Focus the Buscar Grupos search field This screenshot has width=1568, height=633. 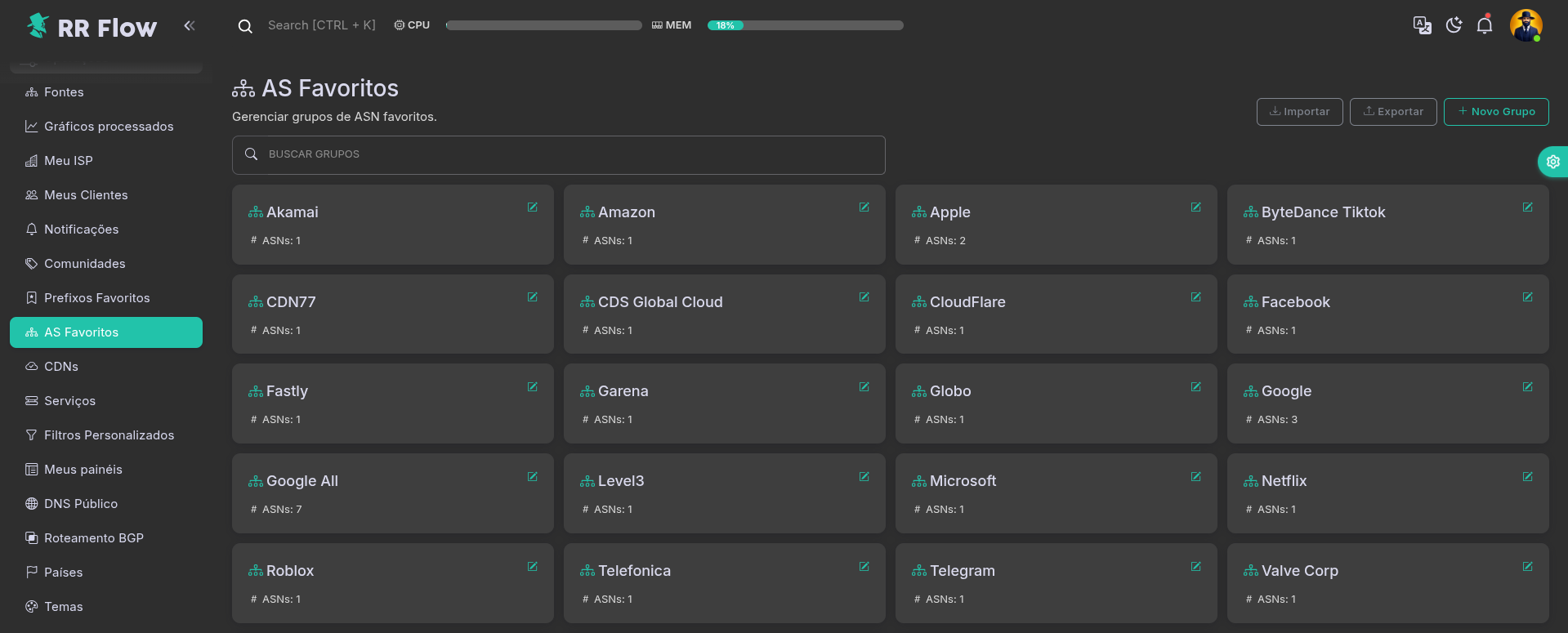tap(559, 154)
